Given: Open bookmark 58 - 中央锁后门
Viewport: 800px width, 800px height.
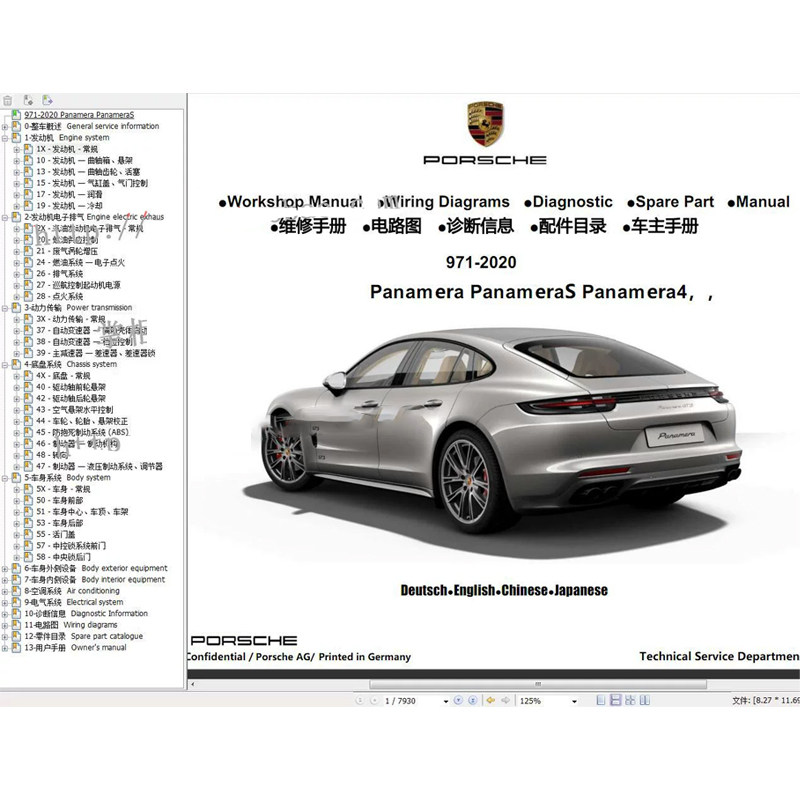Looking at the screenshot, I should (63, 557).
